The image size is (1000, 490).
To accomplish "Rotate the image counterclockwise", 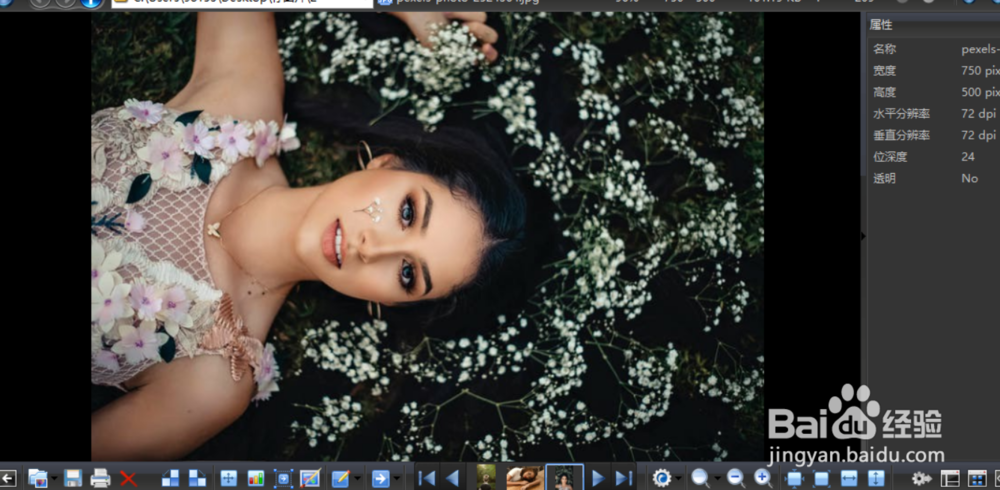I will (x=170, y=478).
